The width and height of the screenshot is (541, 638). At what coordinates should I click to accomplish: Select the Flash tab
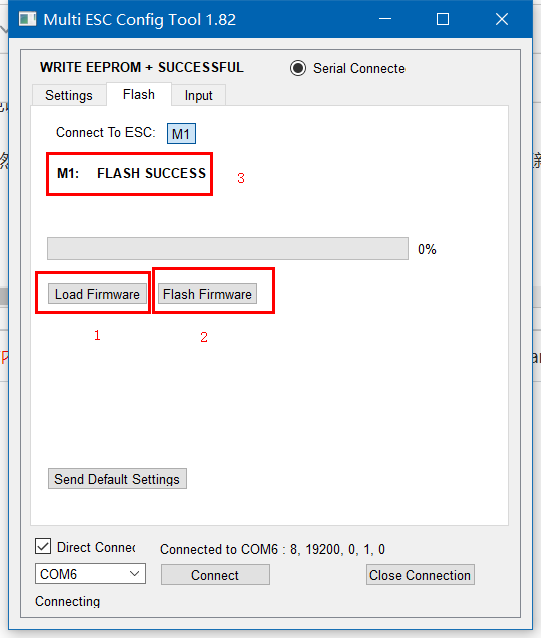point(139,94)
